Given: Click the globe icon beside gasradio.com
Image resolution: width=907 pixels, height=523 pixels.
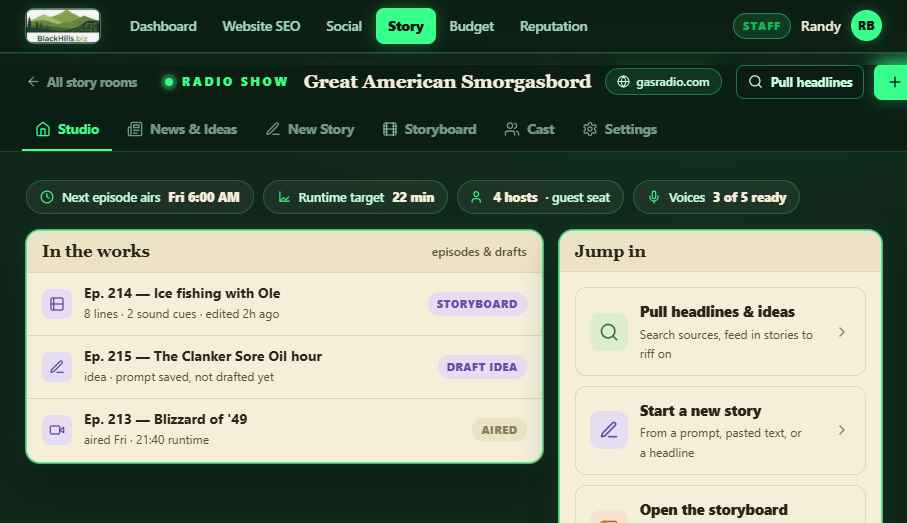Looking at the screenshot, I should pyautogui.click(x=623, y=82).
